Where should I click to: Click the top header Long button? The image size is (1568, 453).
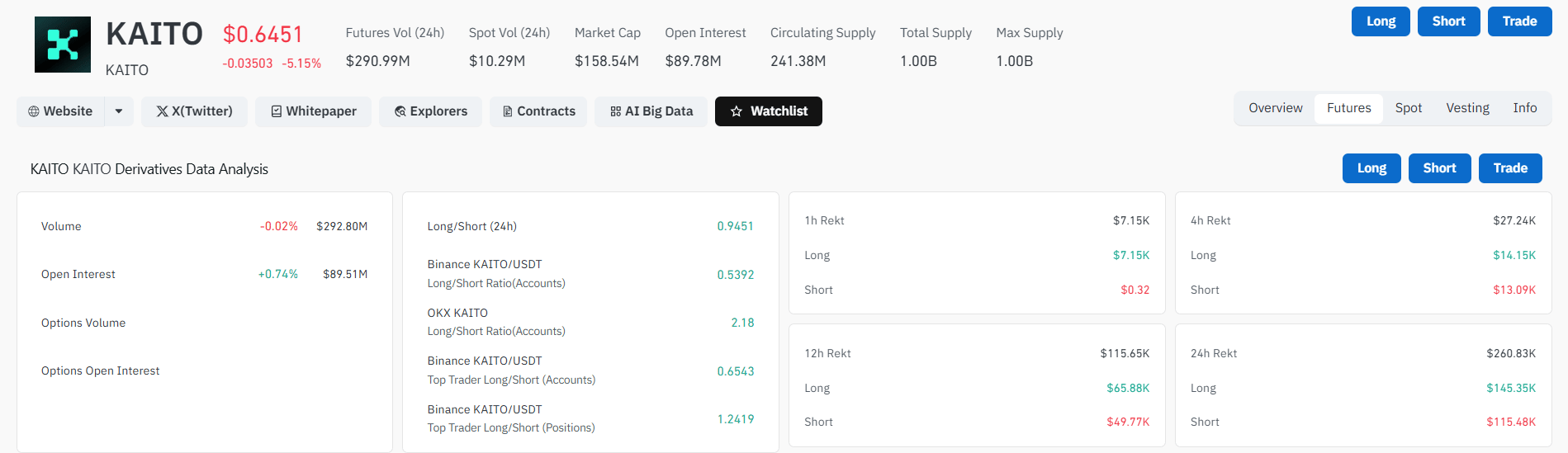1381,21
